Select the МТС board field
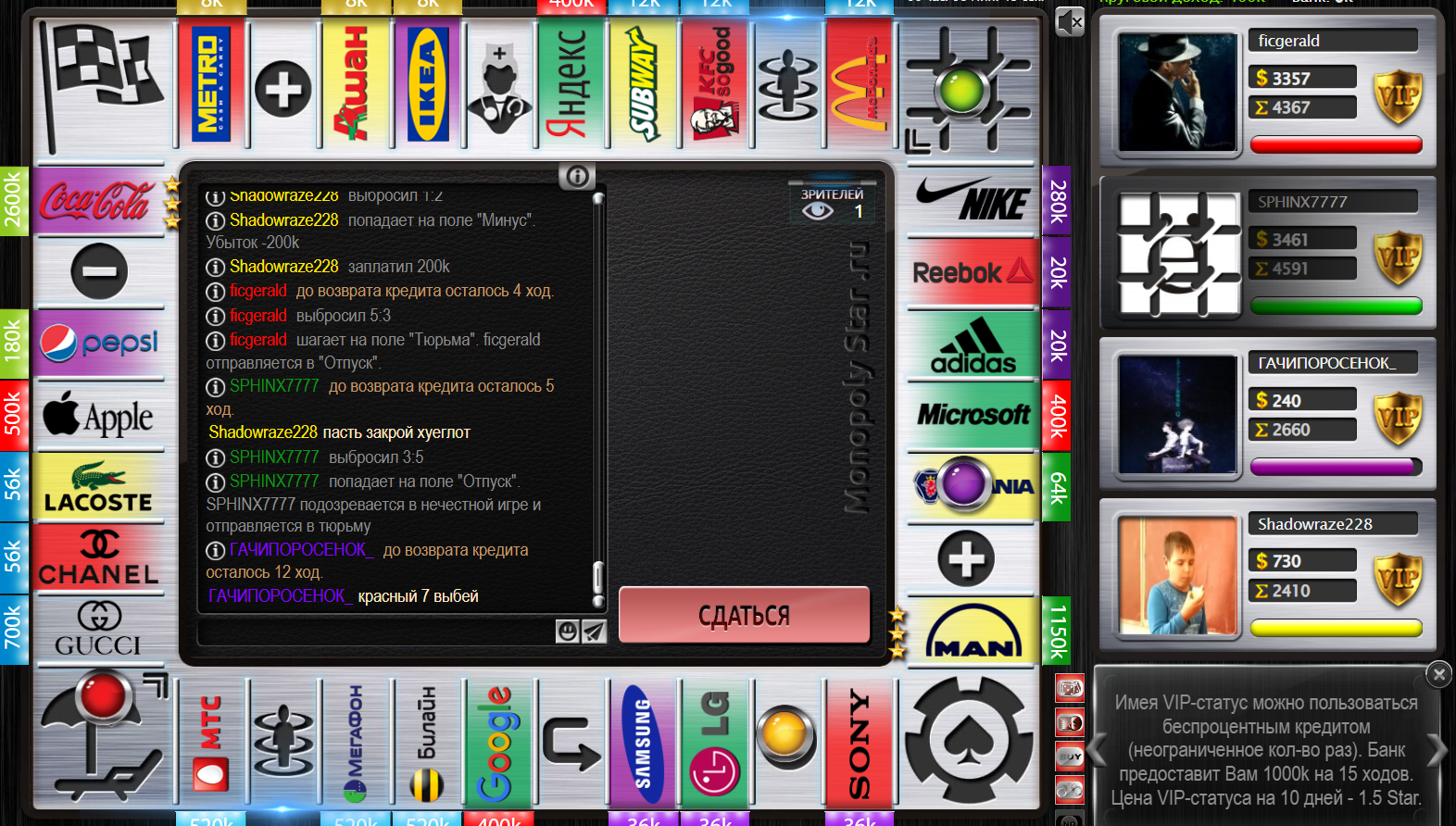1456x826 pixels. tap(211, 743)
